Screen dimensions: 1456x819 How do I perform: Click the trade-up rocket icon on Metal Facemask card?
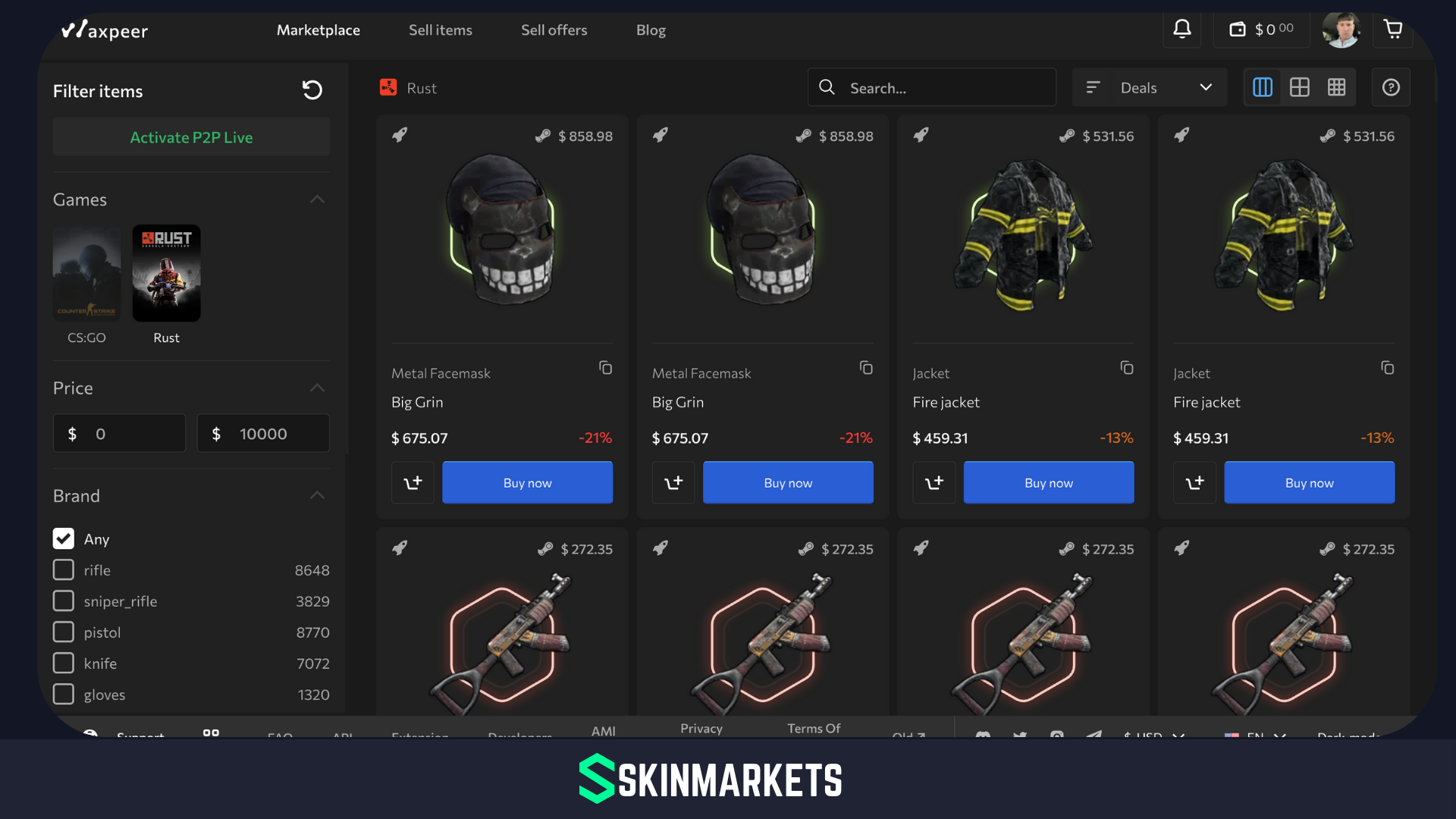pyautogui.click(x=400, y=135)
